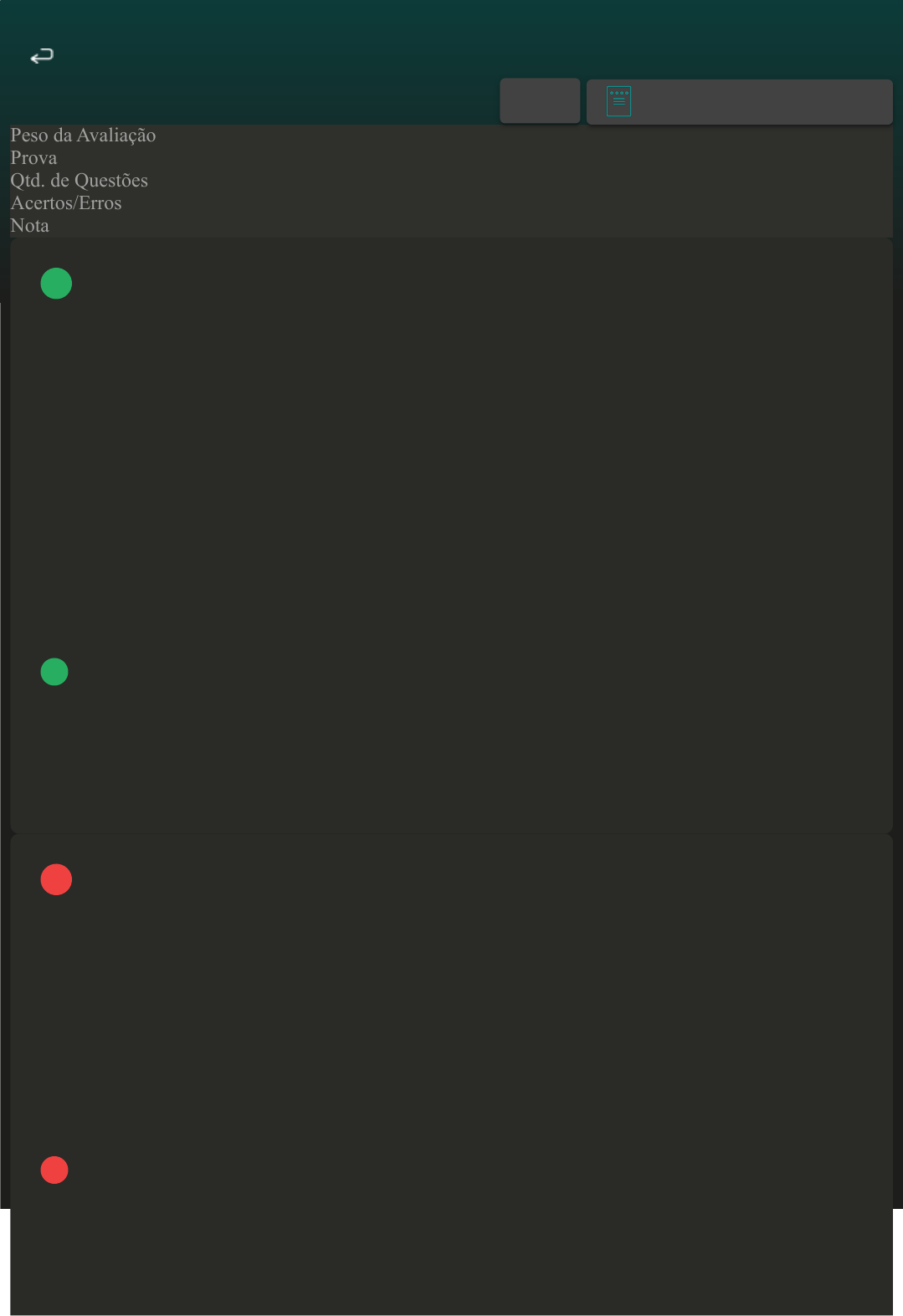Click the Prova column header
903x1316 pixels.
(x=33, y=158)
